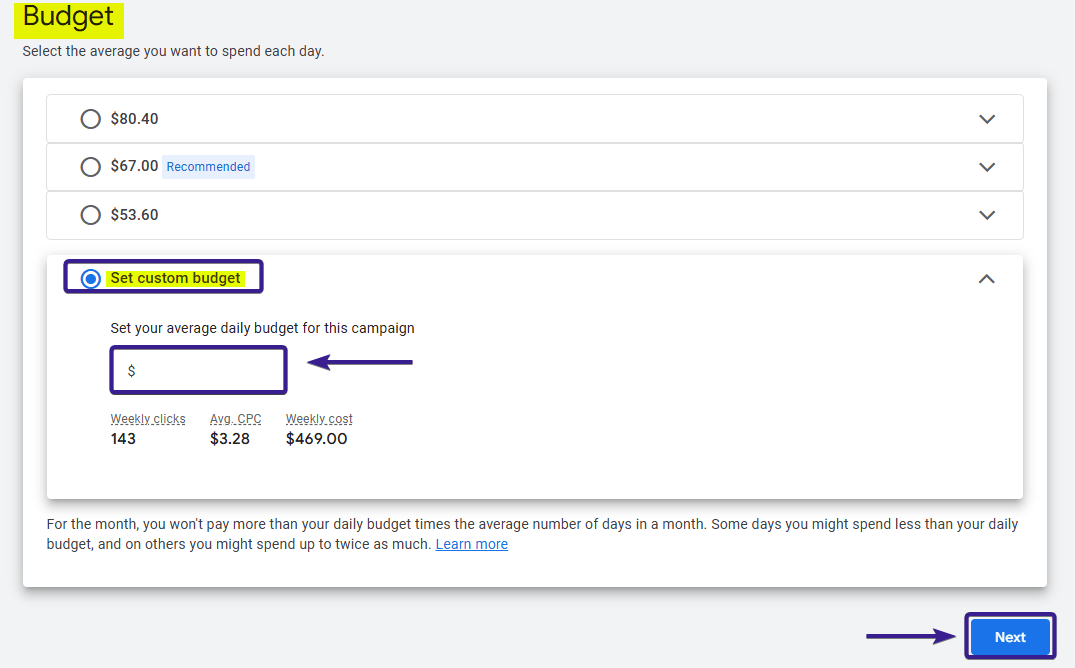Click the 143 weekly clicks value
The image size is (1075, 668).
(123, 439)
